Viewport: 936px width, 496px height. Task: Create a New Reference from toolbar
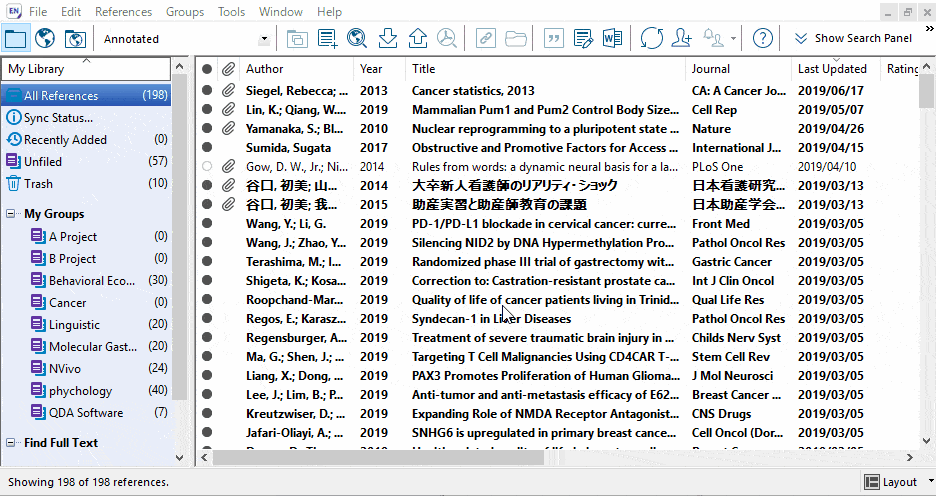coord(327,39)
